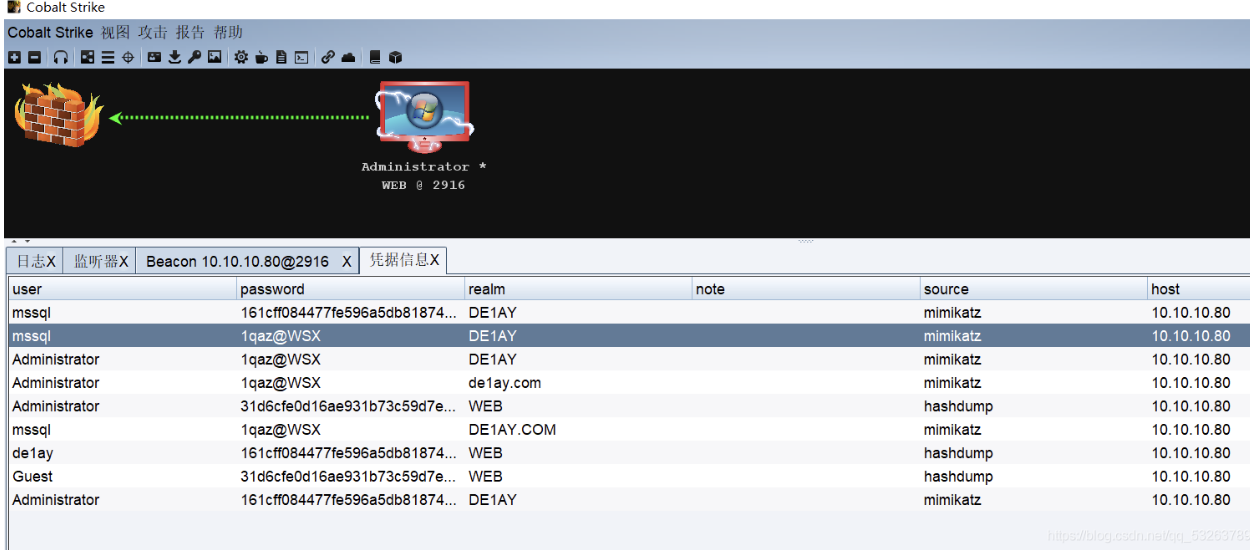Select the de1ay user row
This screenshot has width=1250, height=550.
coord(629,453)
